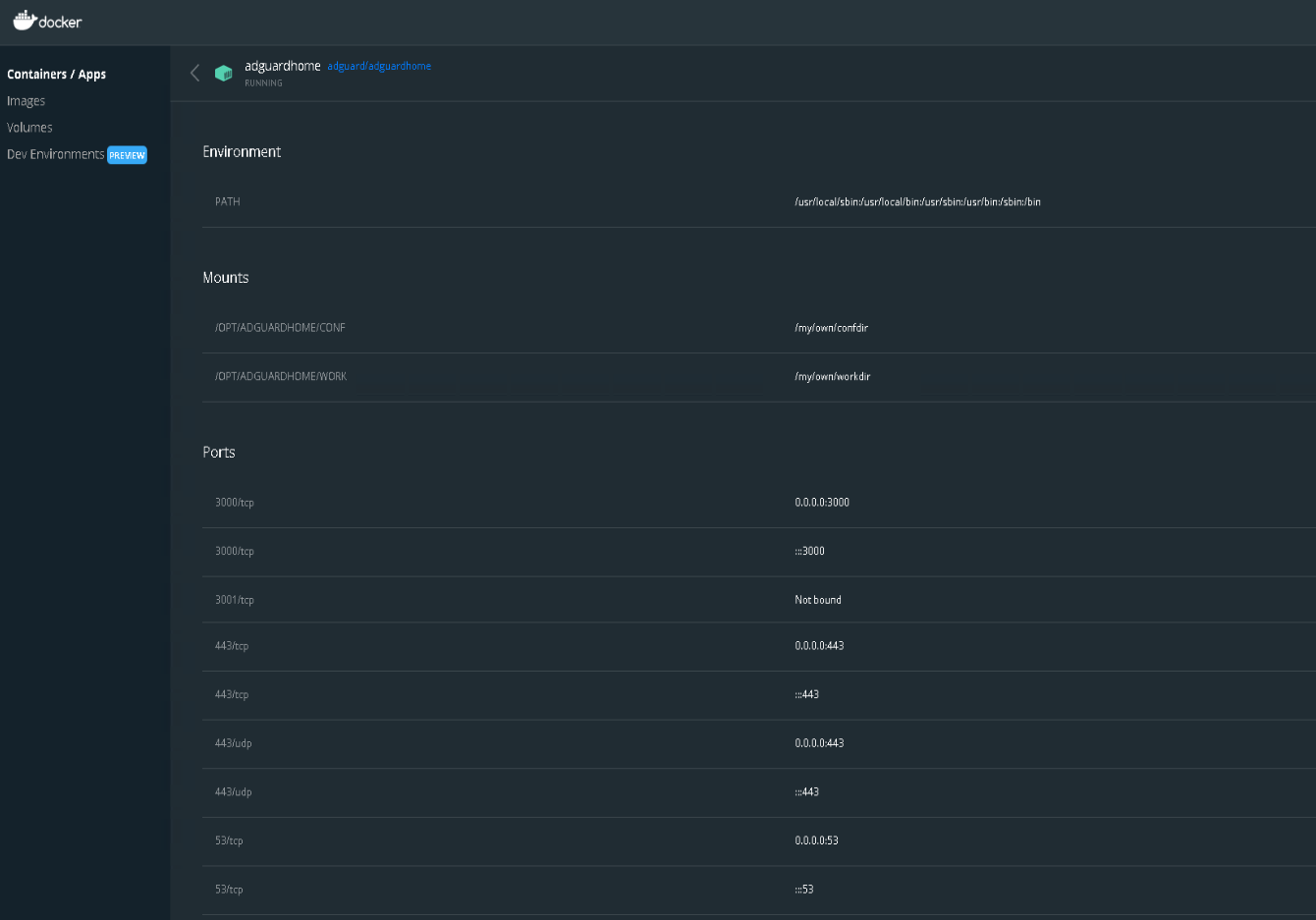
Task: Click the adguardhome container title
Action: 283,65
